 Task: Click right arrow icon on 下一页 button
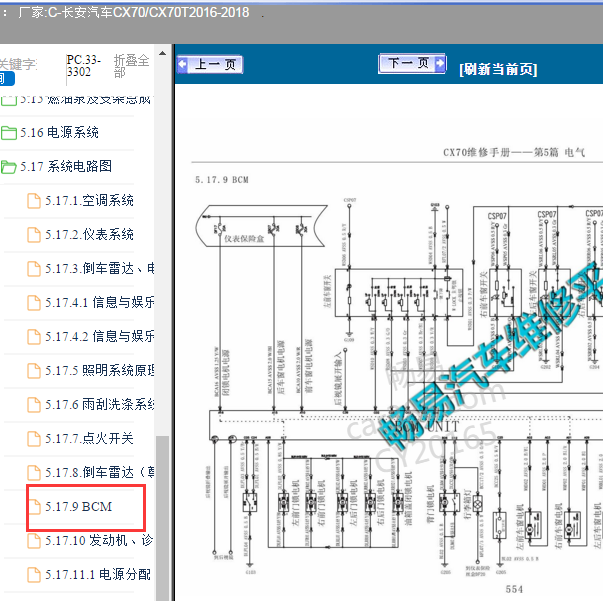point(440,63)
